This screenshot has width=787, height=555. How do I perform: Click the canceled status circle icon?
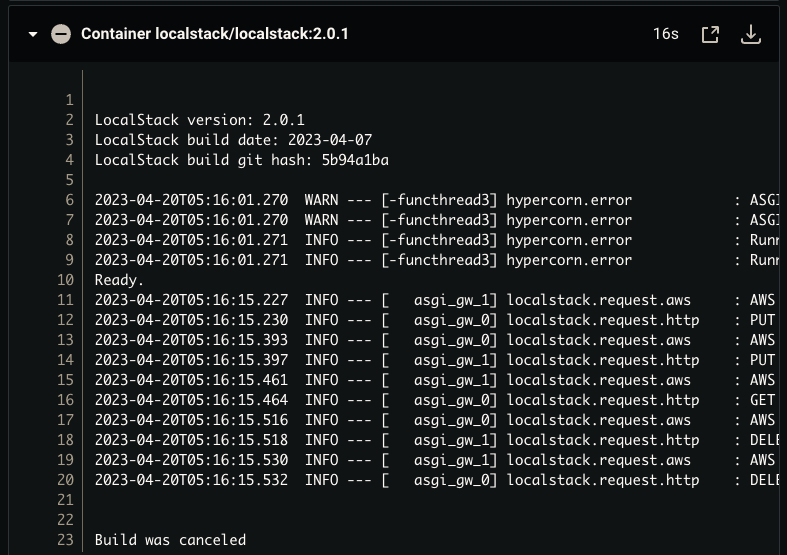(61, 34)
